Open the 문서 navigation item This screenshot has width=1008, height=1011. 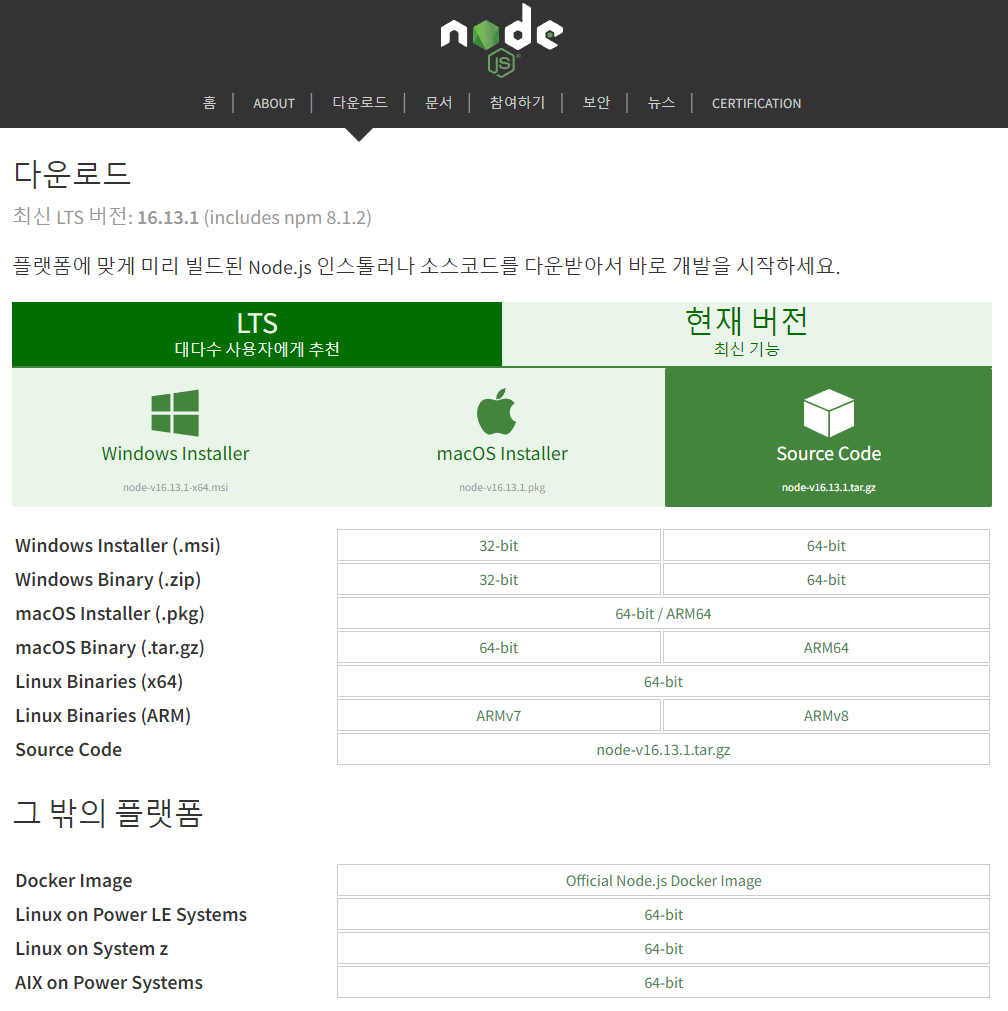[439, 103]
